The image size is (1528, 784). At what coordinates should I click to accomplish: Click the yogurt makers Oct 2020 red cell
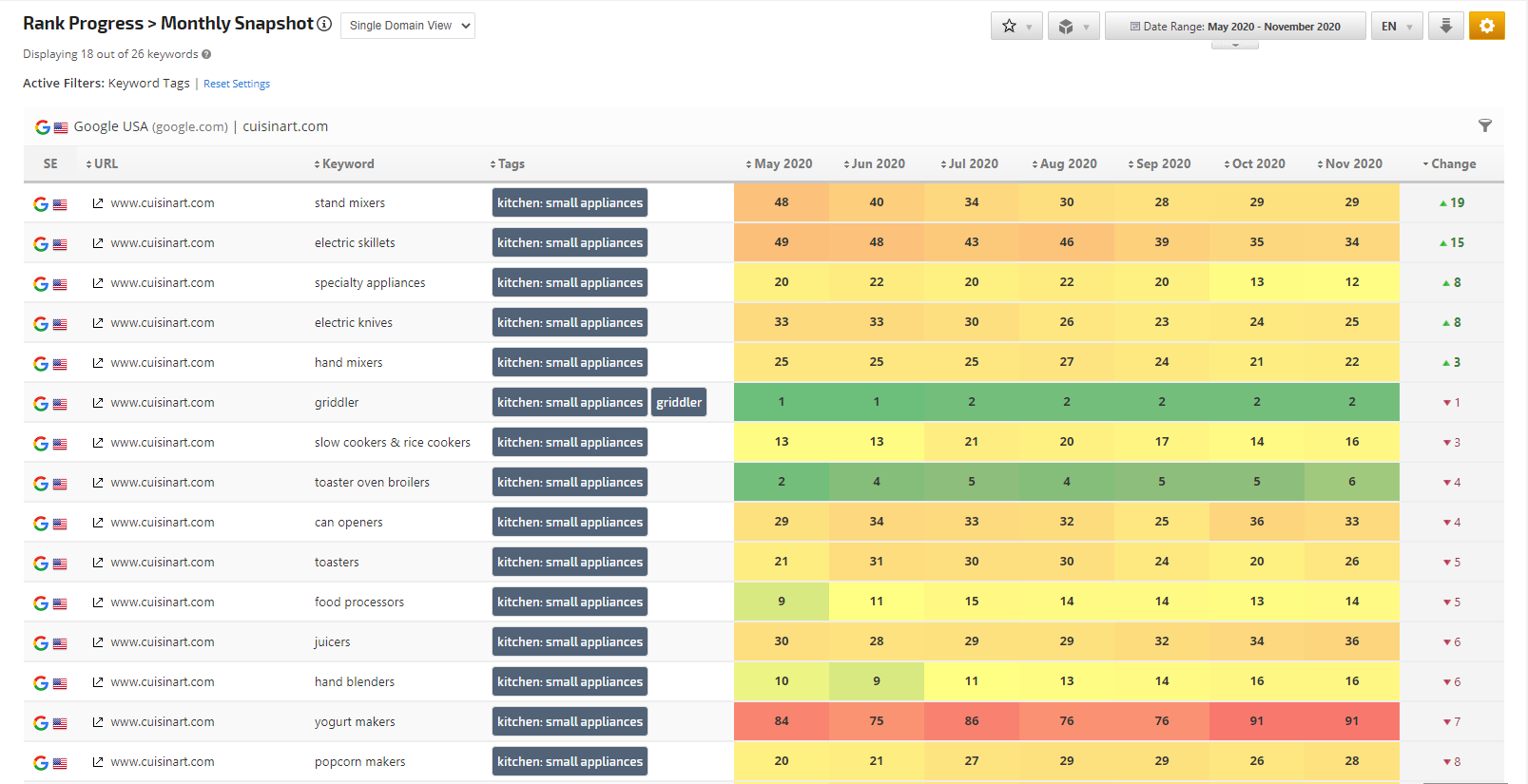(x=1256, y=721)
